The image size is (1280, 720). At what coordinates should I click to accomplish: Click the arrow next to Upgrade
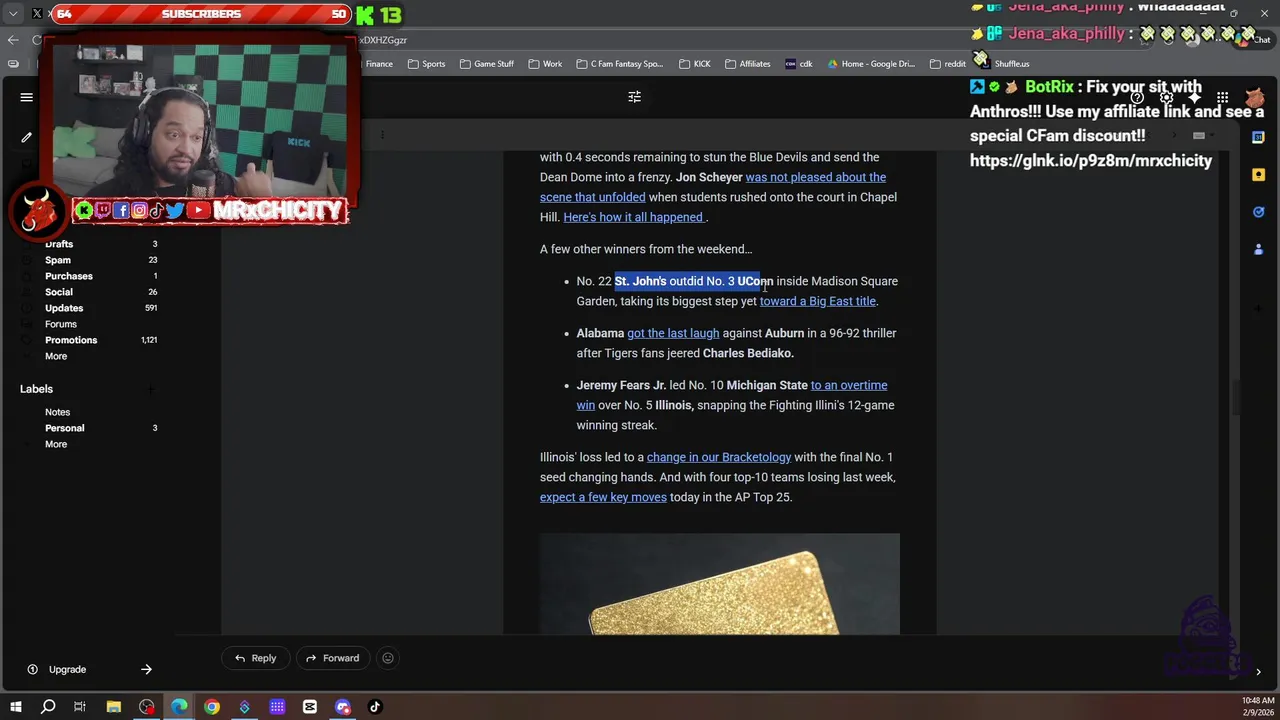(146, 670)
